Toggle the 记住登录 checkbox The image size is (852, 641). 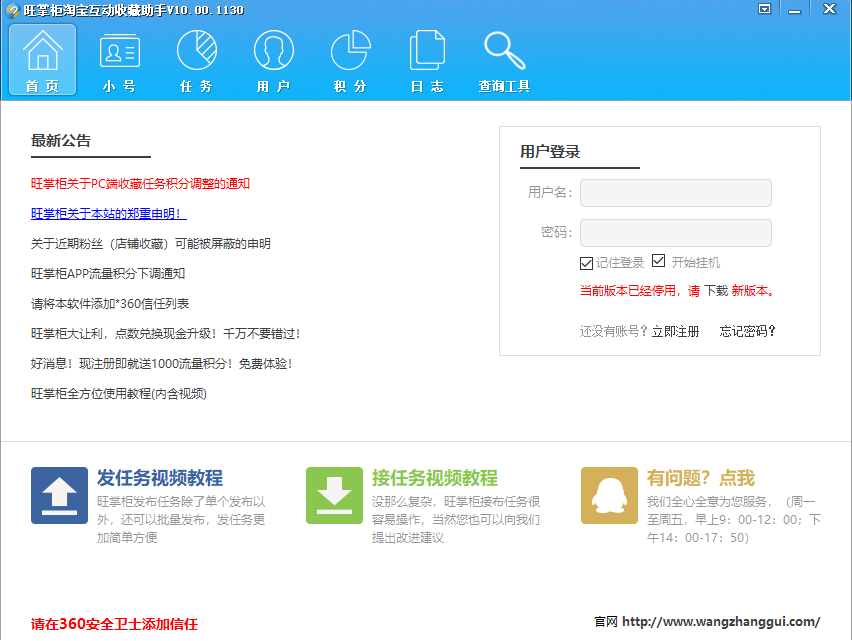pos(586,263)
